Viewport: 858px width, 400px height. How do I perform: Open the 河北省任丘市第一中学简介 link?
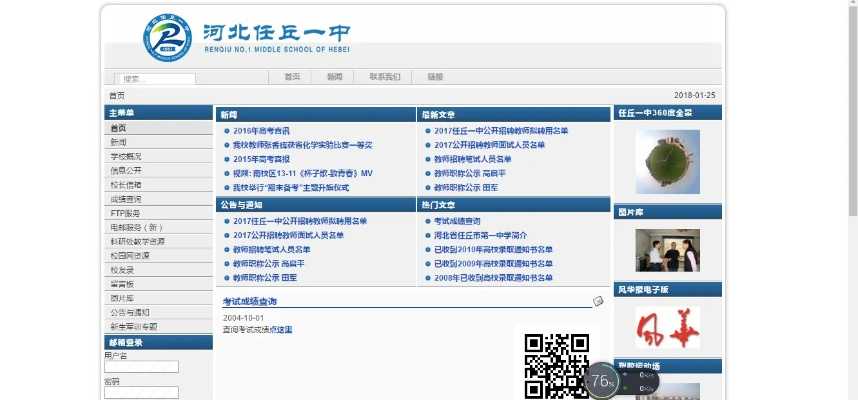point(481,235)
